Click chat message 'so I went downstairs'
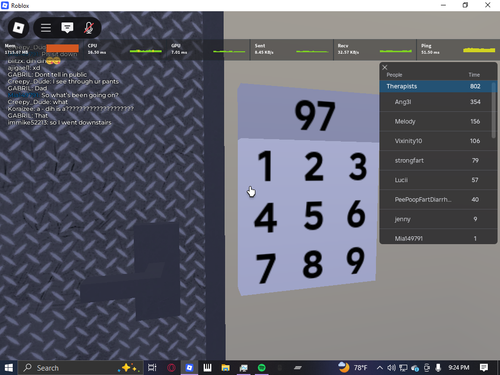This screenshot has width=500, height=375. point(81,123)
